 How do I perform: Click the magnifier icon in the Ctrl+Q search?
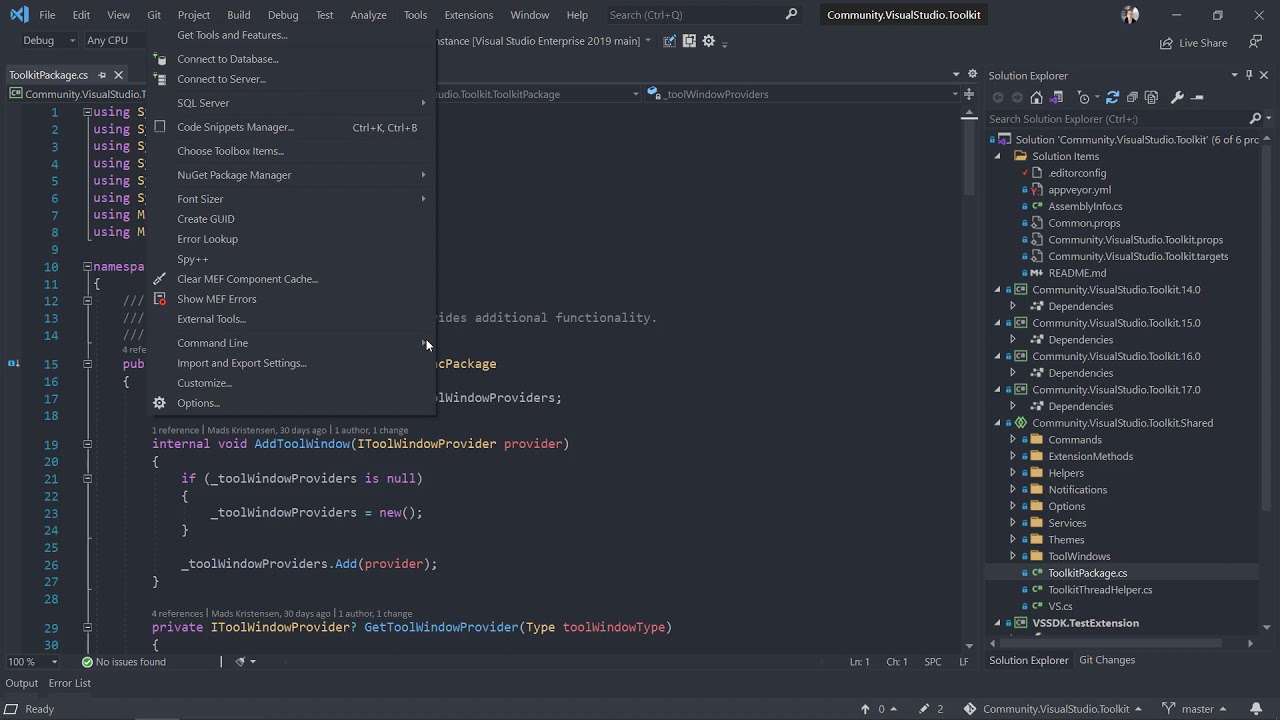[x=792, y=15]
